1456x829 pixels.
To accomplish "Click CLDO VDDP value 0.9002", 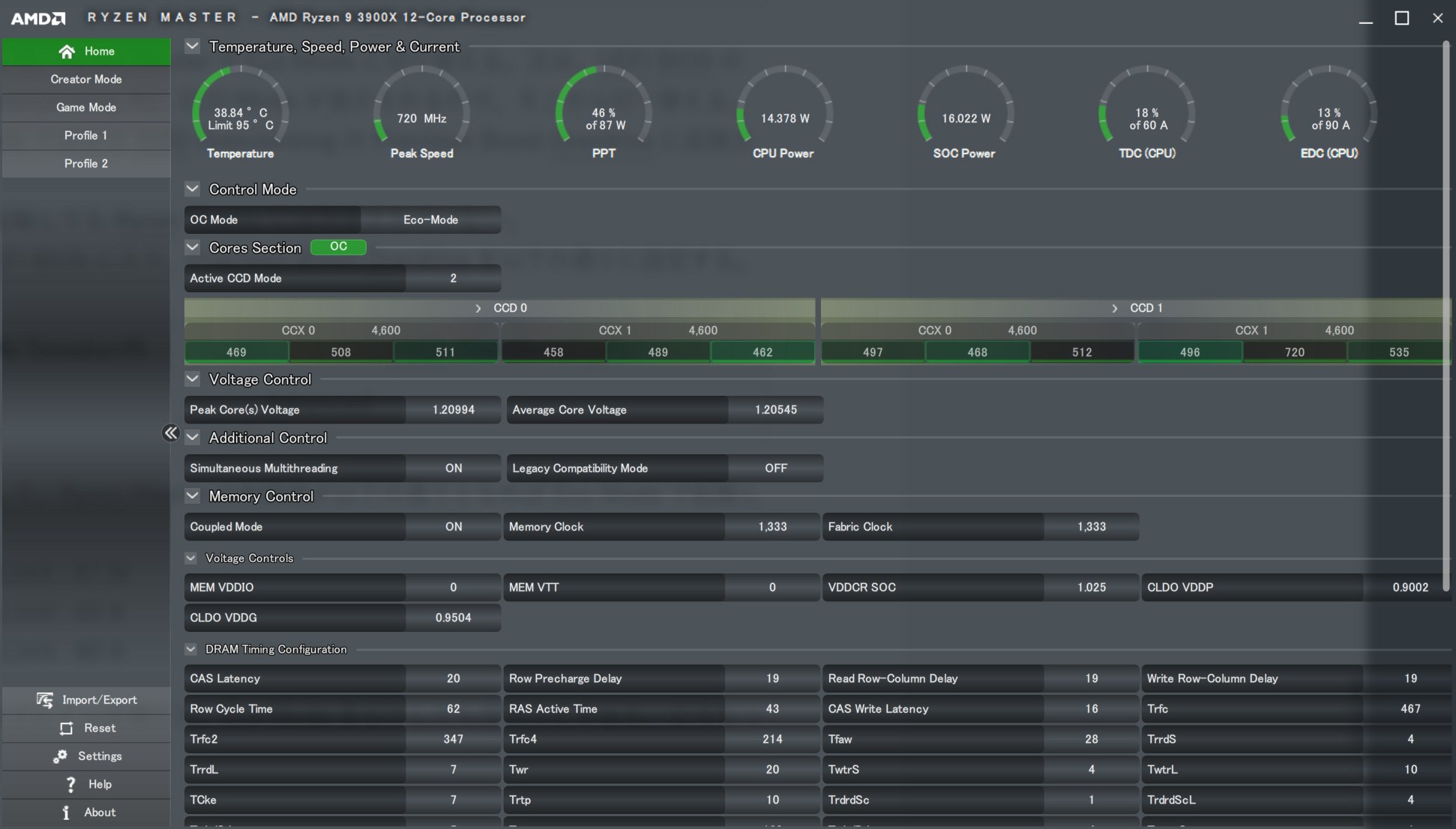I will click(x=1410, y=588).
